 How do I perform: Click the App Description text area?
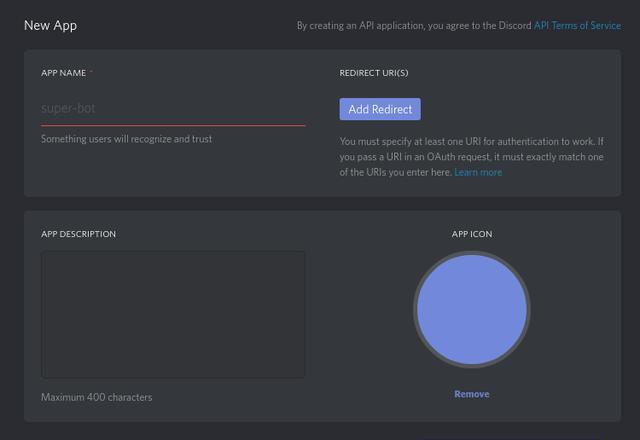pyautogui.click(x=173, y=315)
